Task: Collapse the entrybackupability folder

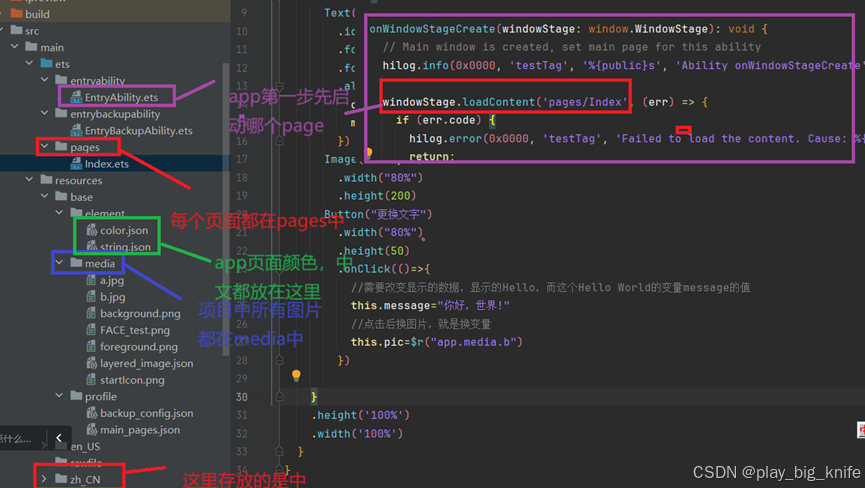Action: [x=45, y=114]
